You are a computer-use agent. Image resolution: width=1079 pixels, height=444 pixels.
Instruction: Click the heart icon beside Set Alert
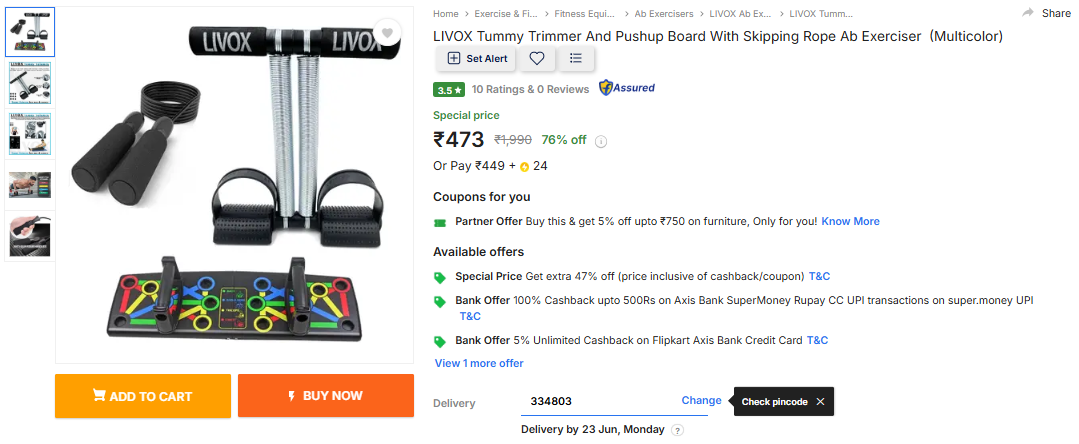(537, 59)
